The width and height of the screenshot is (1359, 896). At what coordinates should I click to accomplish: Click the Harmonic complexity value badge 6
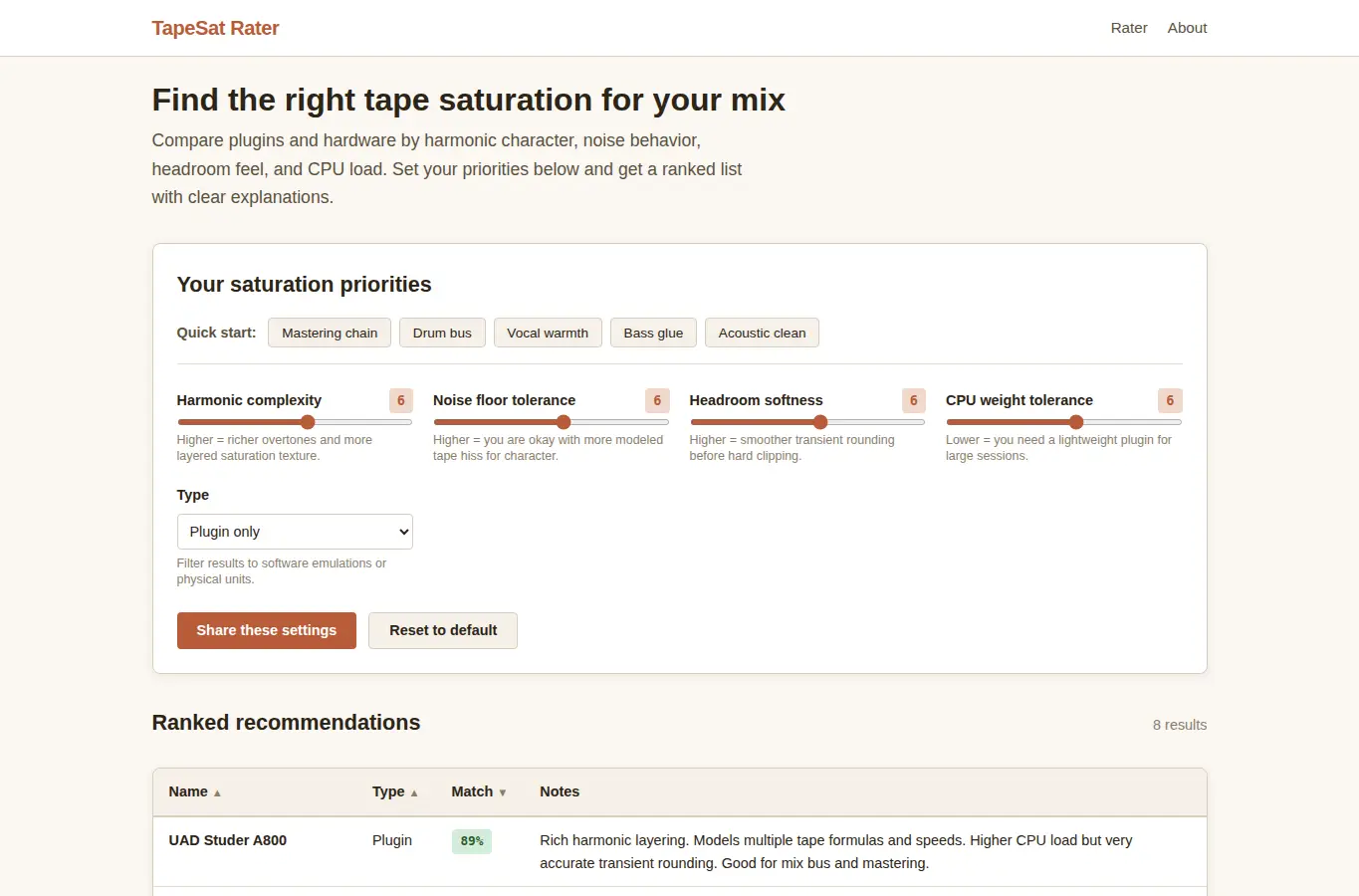point(401,400)
